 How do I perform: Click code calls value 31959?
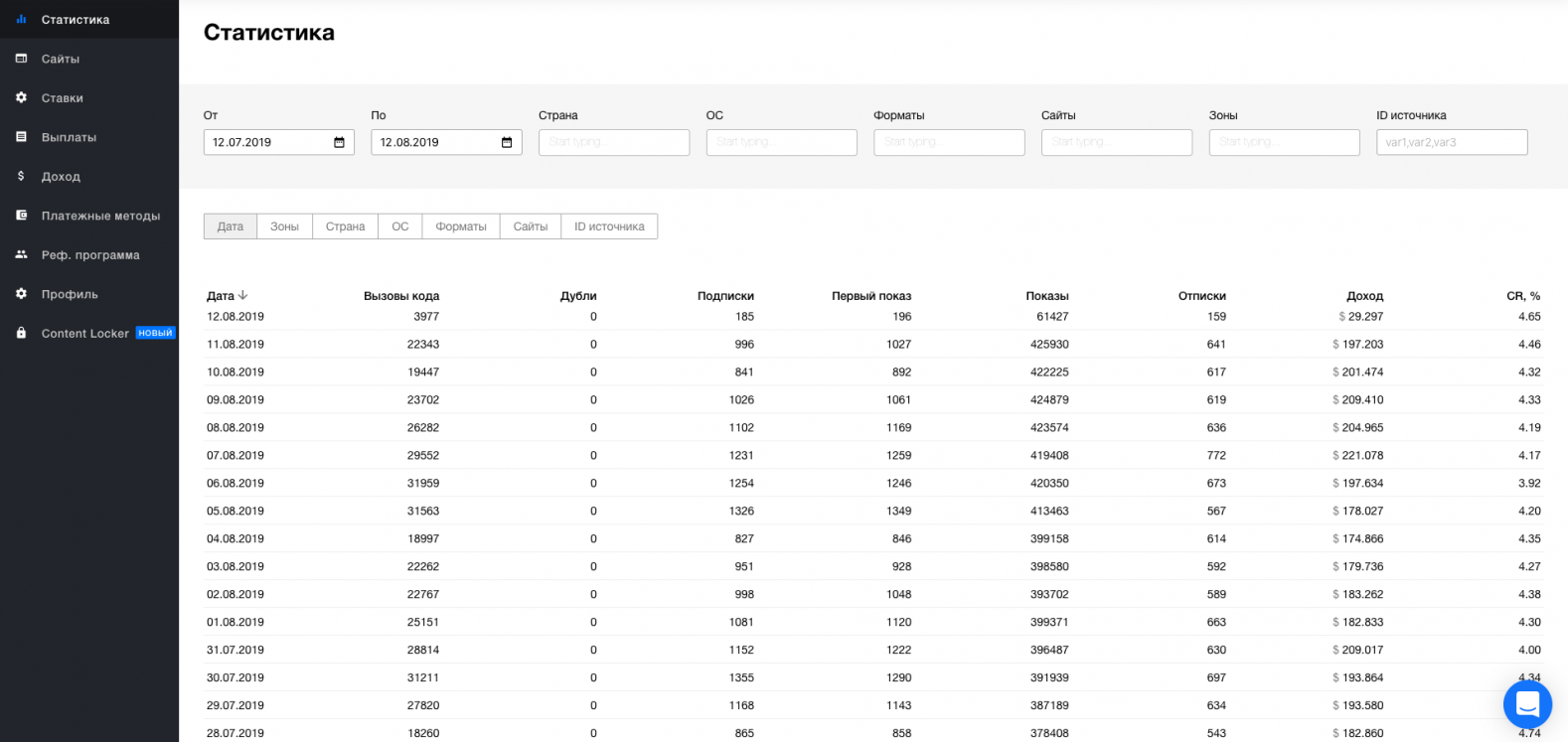click(x=423, y=484)
